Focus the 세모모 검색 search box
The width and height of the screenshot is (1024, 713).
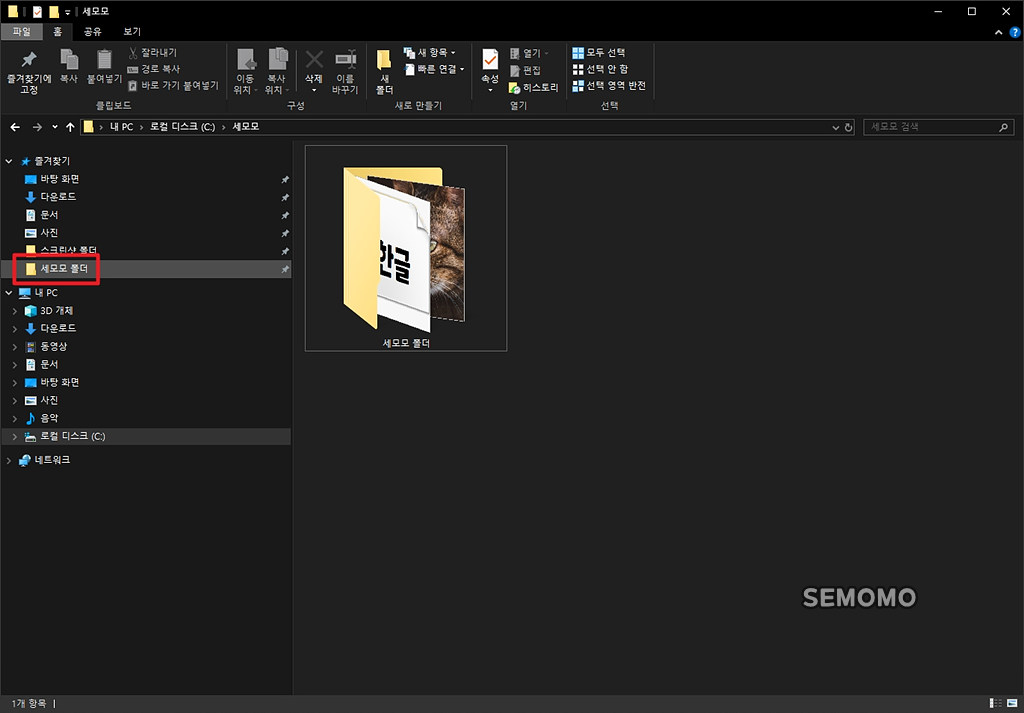[x=938, y=127]
